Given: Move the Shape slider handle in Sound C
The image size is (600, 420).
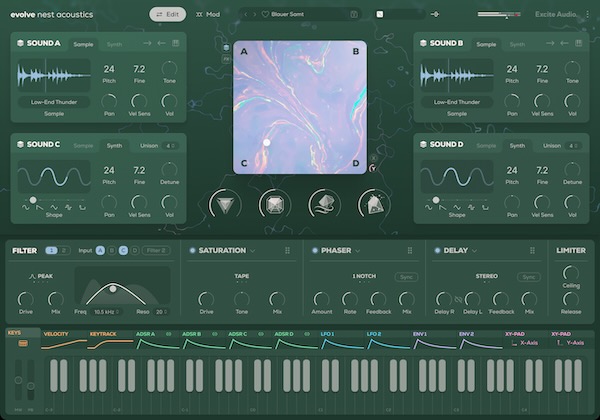Looking at the screenshot, I should 33,200.
